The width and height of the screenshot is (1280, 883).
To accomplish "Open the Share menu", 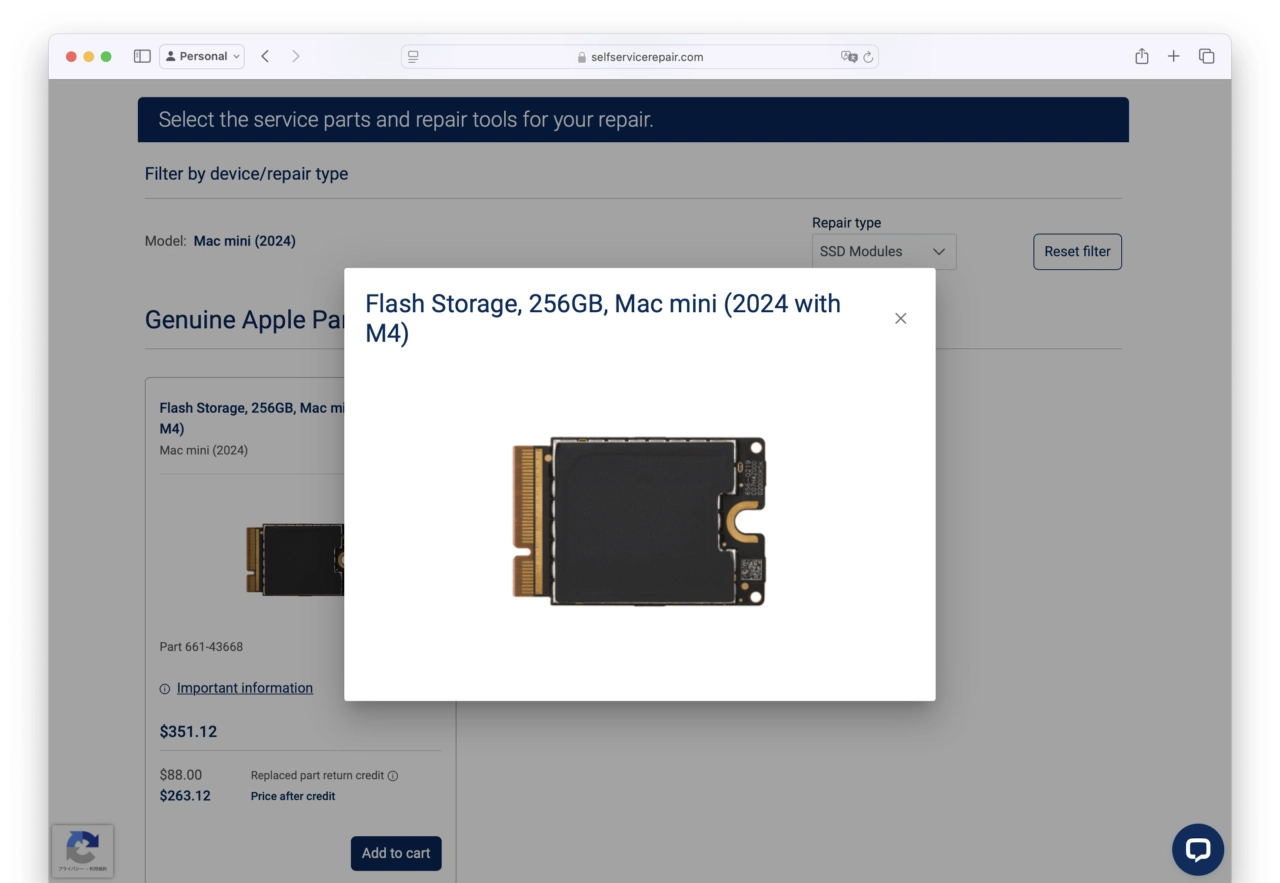I will pos(1142,56).
